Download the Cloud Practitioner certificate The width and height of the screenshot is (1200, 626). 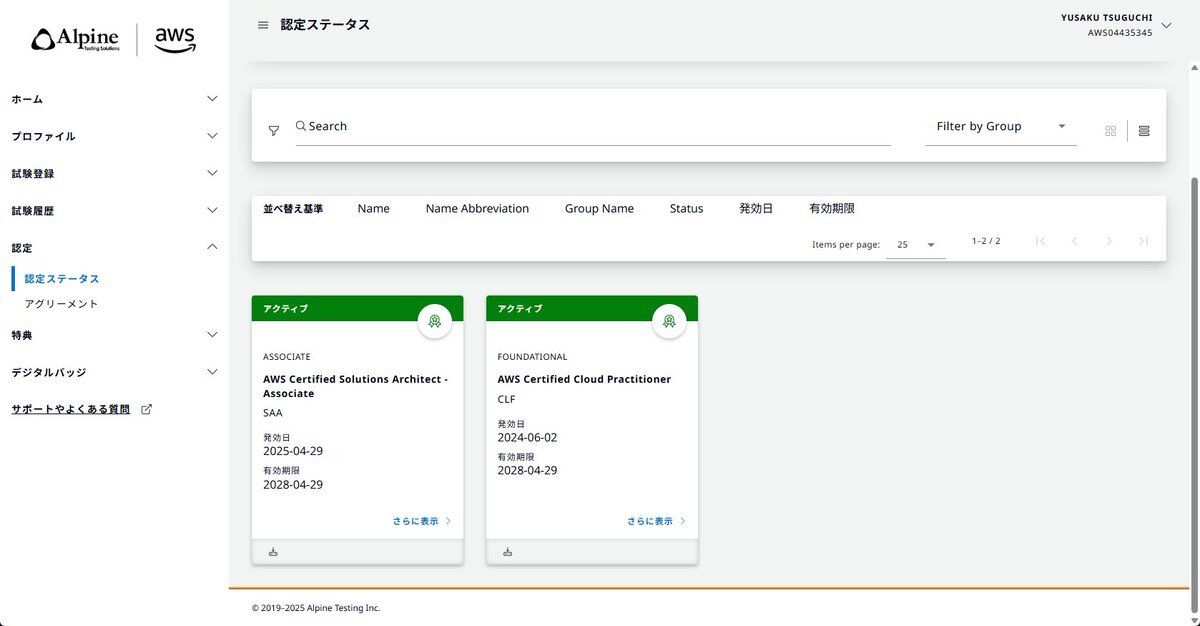click(507, 552)
